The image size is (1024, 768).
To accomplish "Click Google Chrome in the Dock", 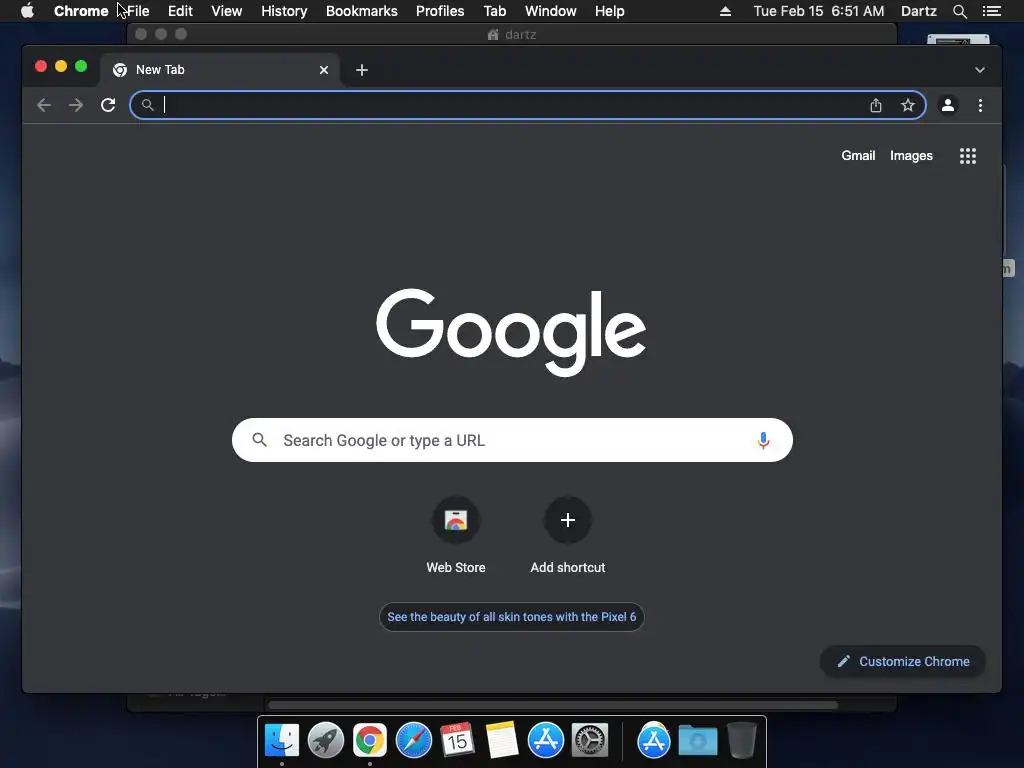I will [x=370, y=740].
